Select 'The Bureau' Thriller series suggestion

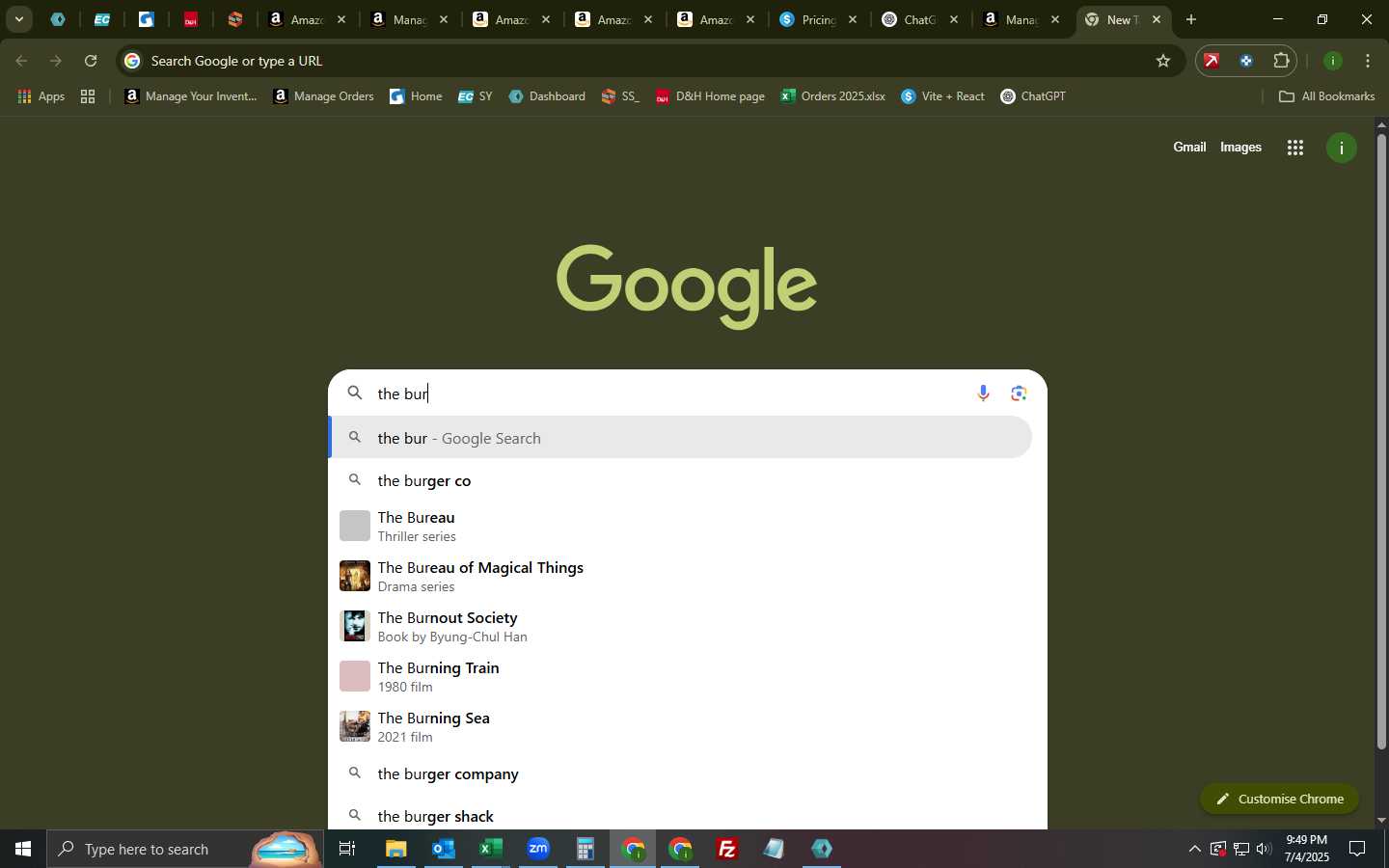[x=680, y=526]
